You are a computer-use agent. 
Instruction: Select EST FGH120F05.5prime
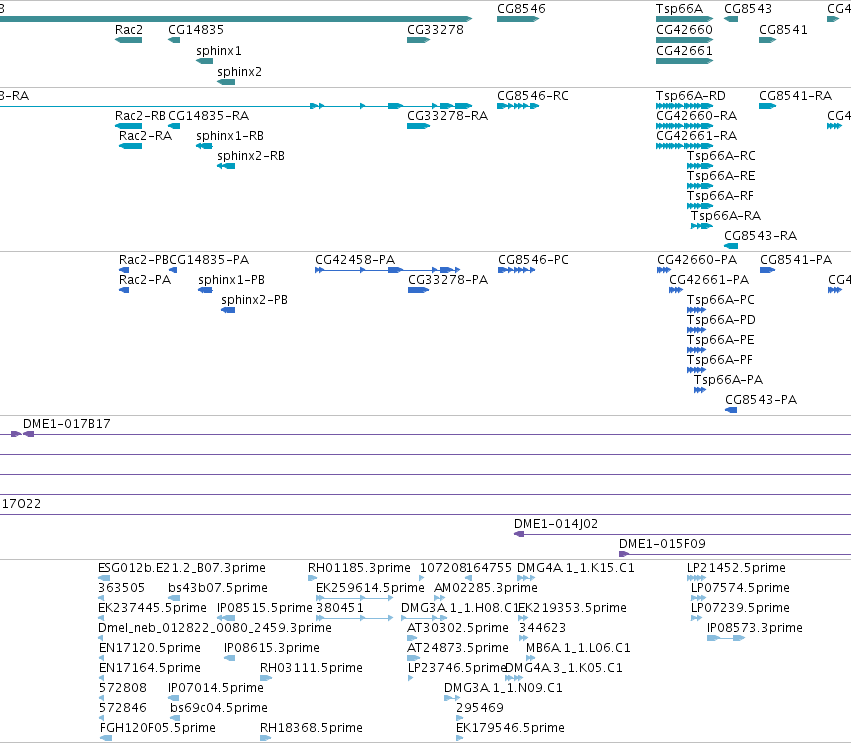106,738
